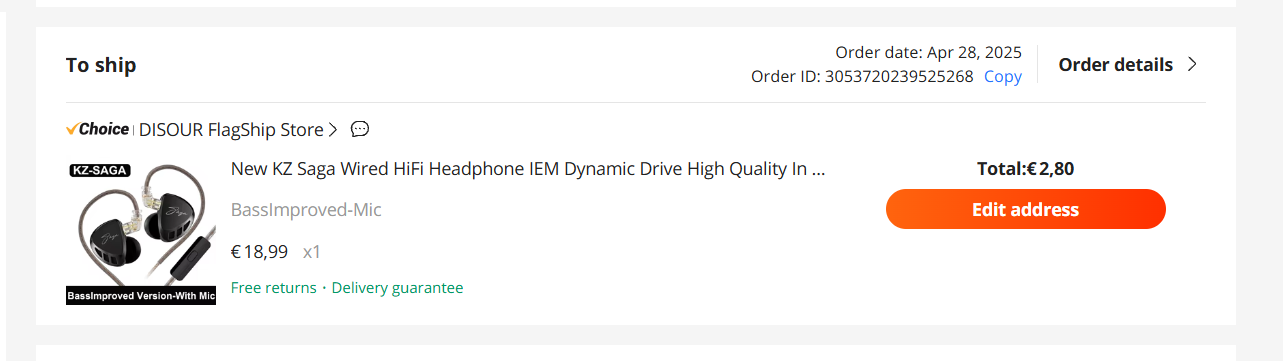Click the Total: €2,80 amount
1283x361 pixels.
[x=1026, y=169]
